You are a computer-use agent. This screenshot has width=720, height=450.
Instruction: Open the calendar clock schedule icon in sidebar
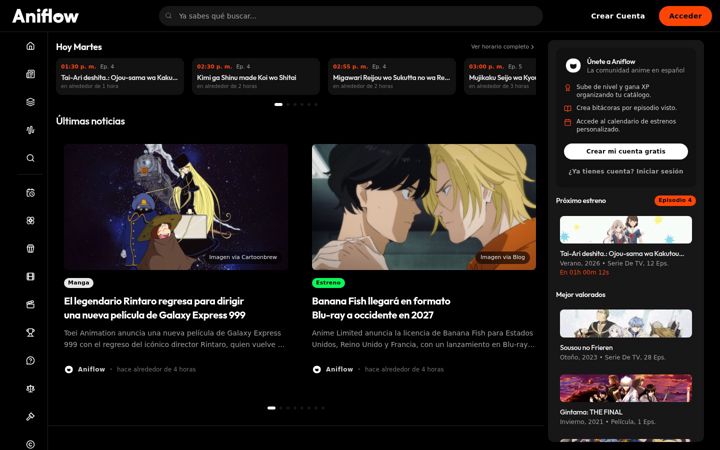pyautogui.click(x=30, y=193)
